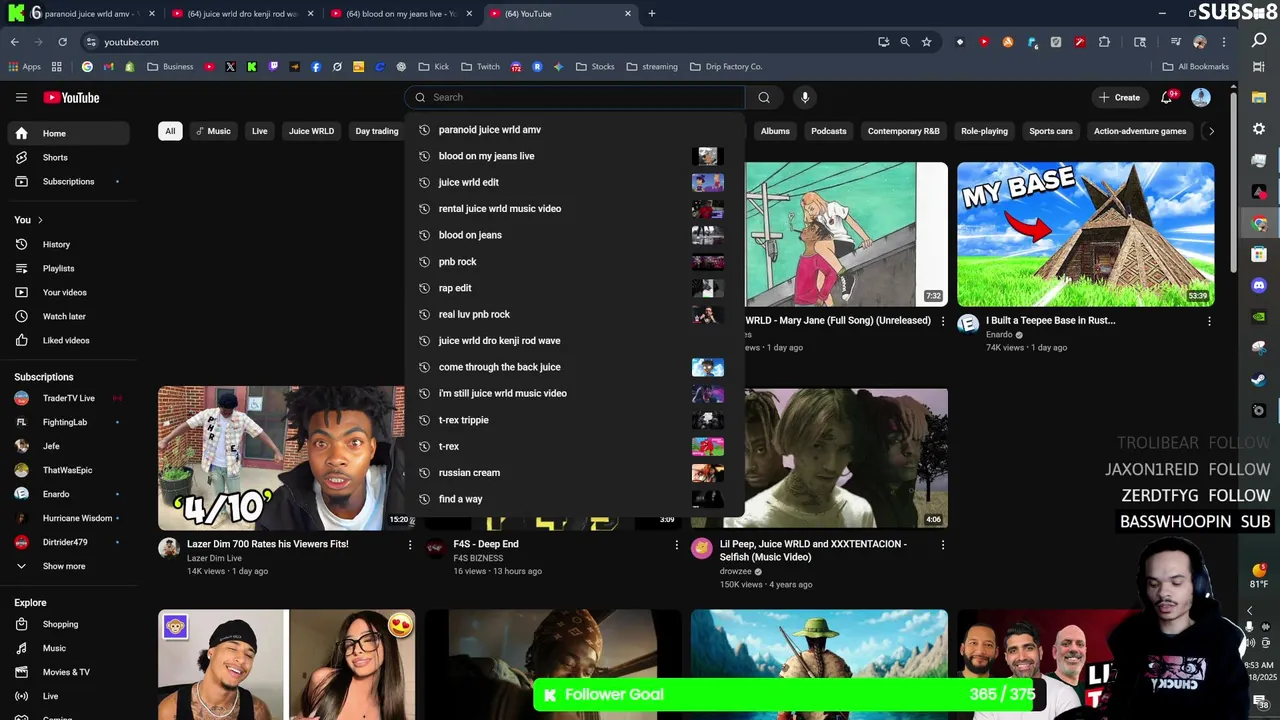Click in the YouTube search field
The width and height of the screenshot is (1280, 720).
click(575, 97)
